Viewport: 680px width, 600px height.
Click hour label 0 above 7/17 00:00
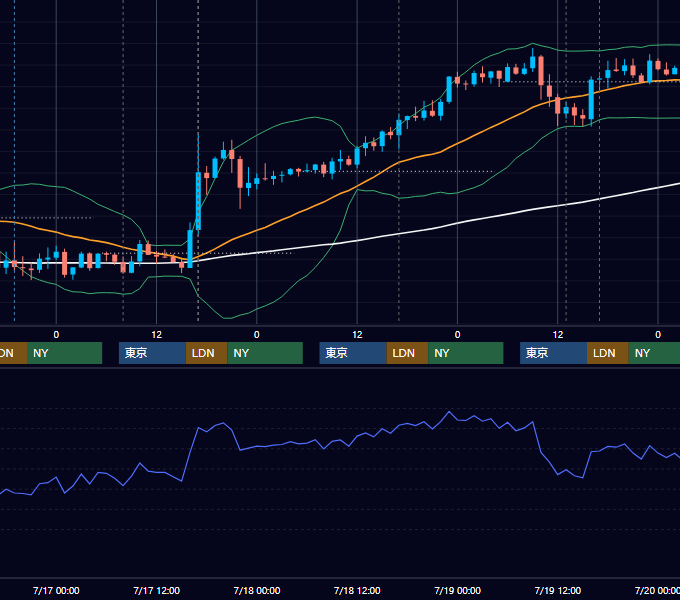[x=56, y=335]
